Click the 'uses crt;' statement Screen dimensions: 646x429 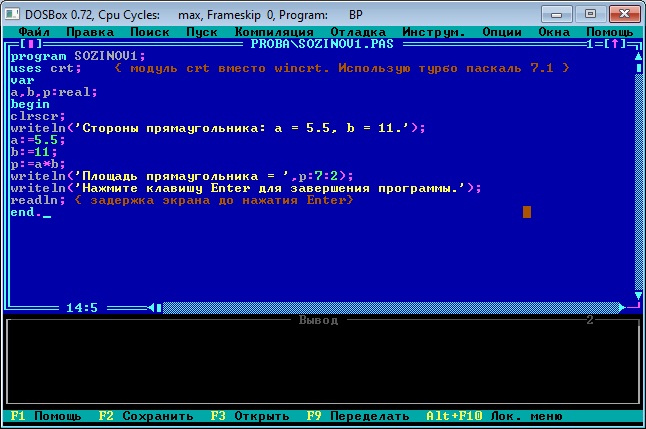pos(46,68)
